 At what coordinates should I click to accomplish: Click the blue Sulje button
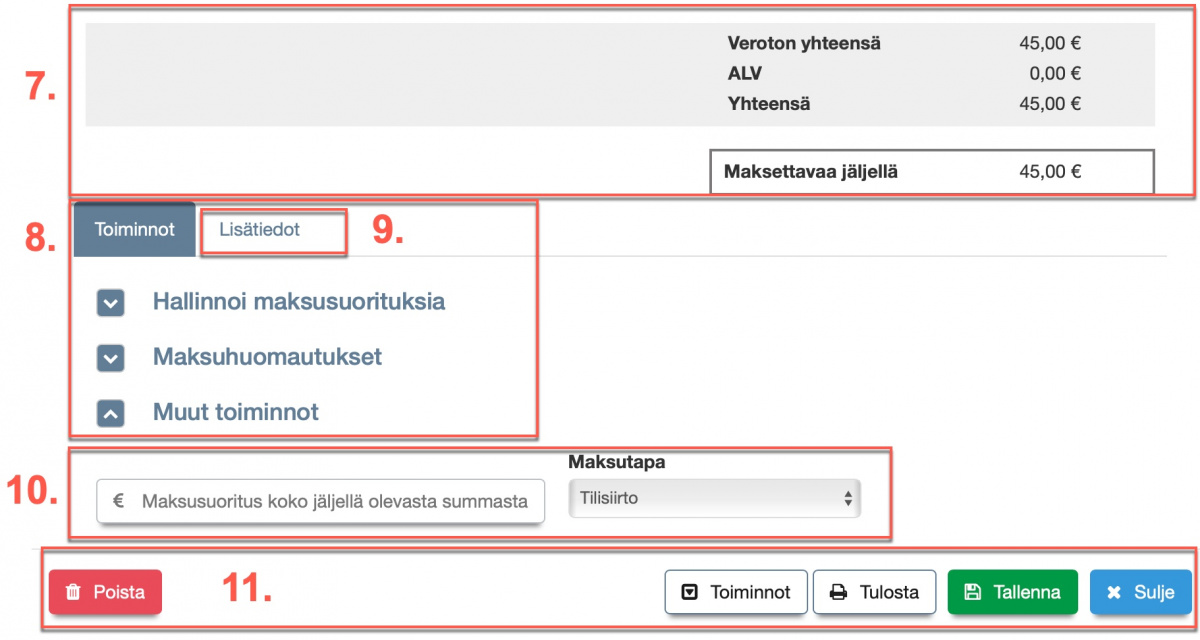coord(1140,592)
